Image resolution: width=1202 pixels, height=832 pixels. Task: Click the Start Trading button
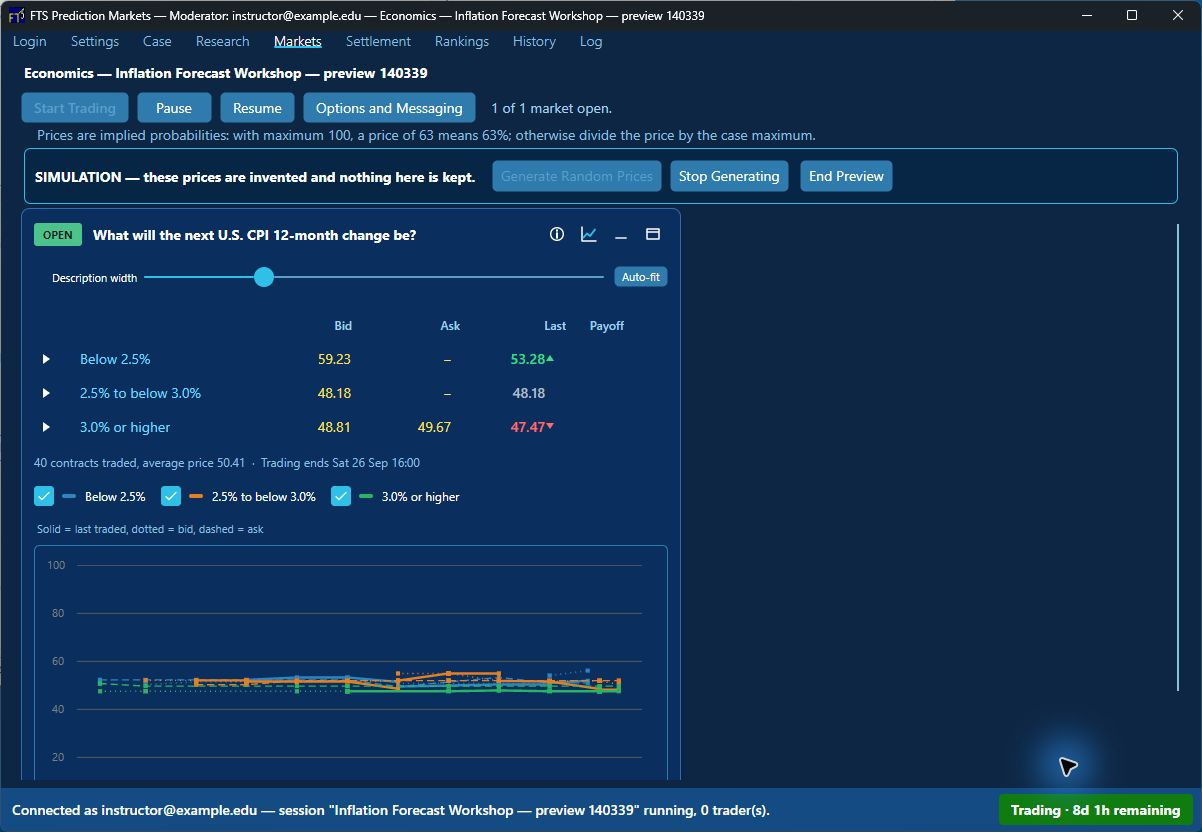point(75,108)
